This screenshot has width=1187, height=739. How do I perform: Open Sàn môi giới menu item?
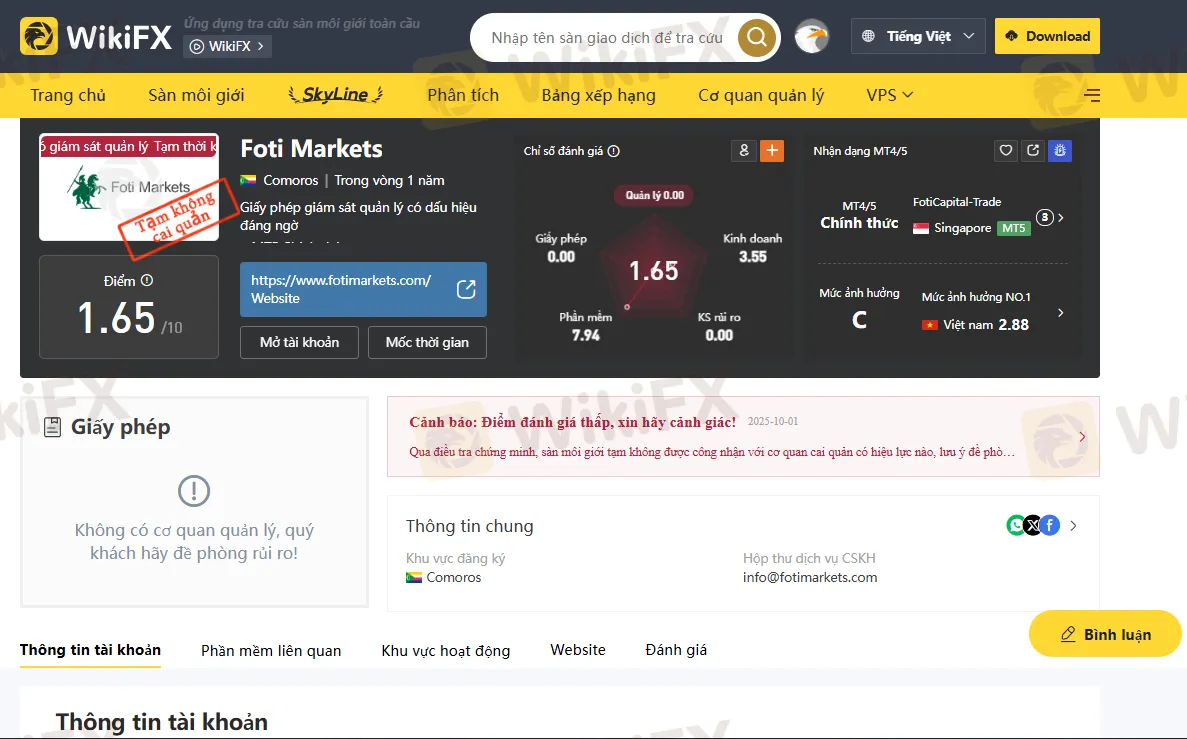point(196,95)
